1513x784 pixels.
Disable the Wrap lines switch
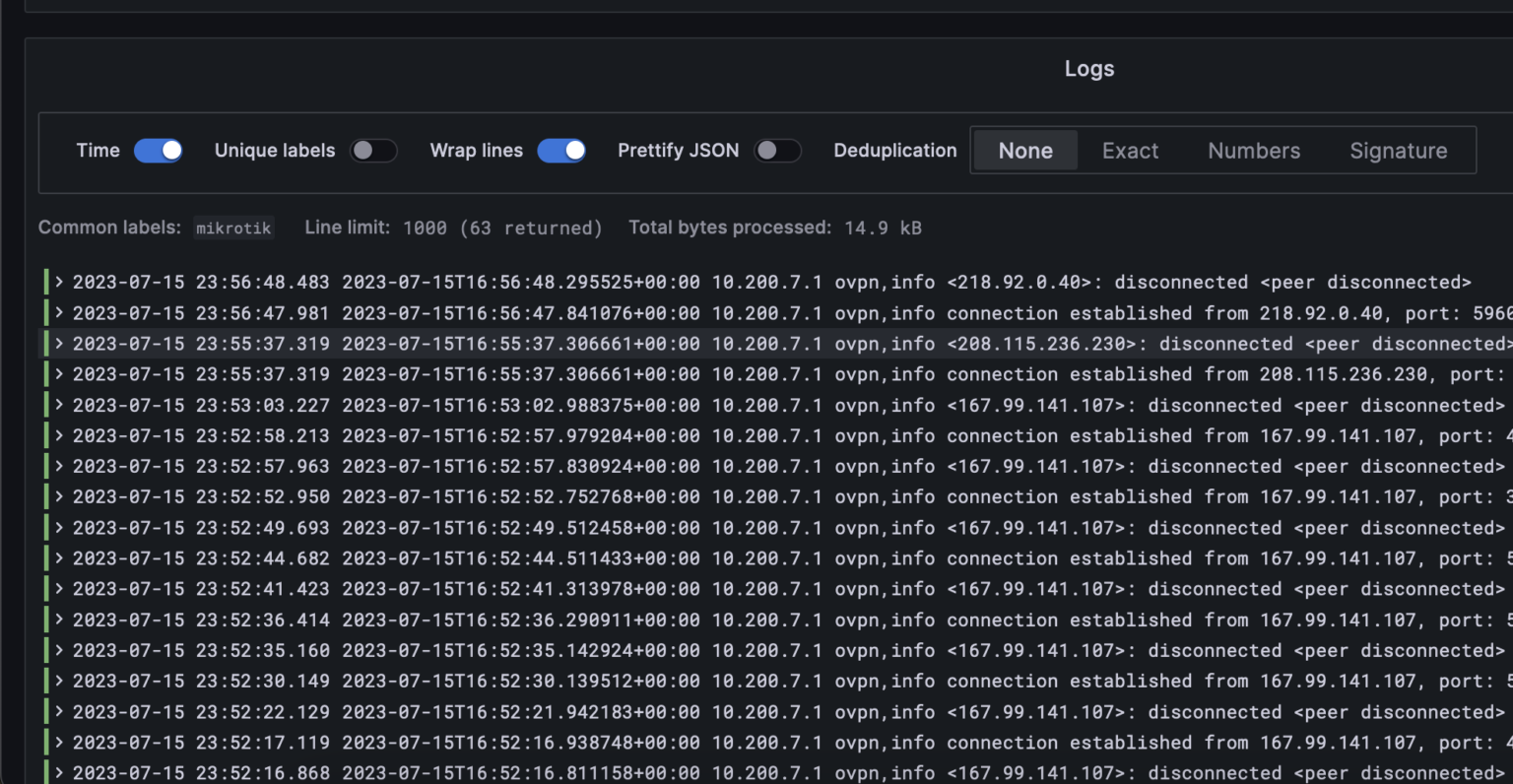tap(561, 150)
